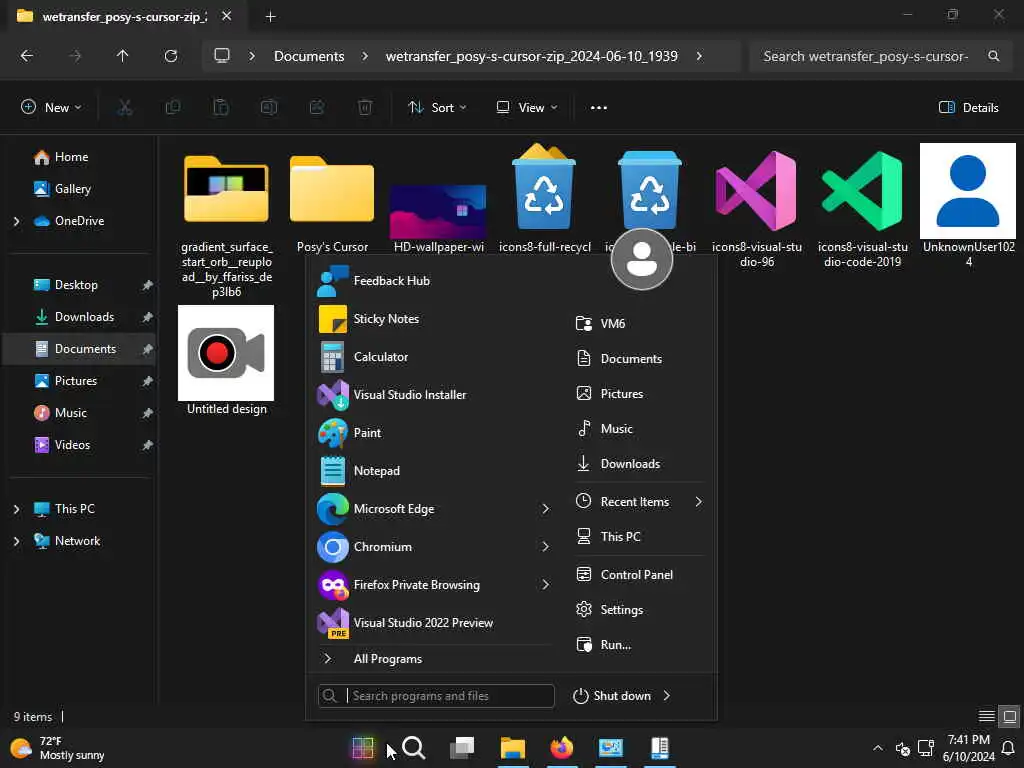Click the Delete trash icon in toolbar
The width and height of the screenshot is (1024, 768).
365,108
